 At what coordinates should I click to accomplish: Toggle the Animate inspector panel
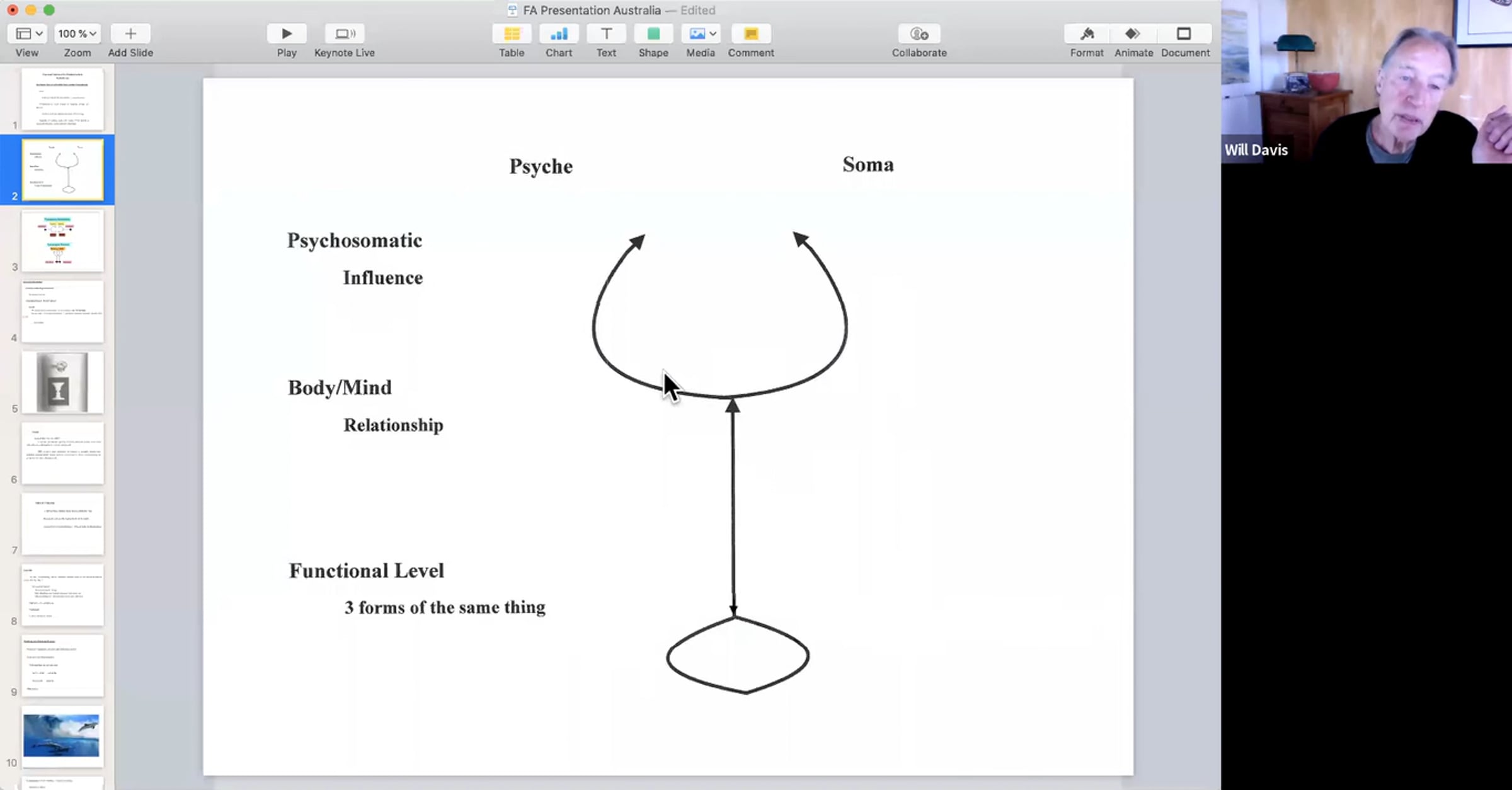click(1133, 33)
